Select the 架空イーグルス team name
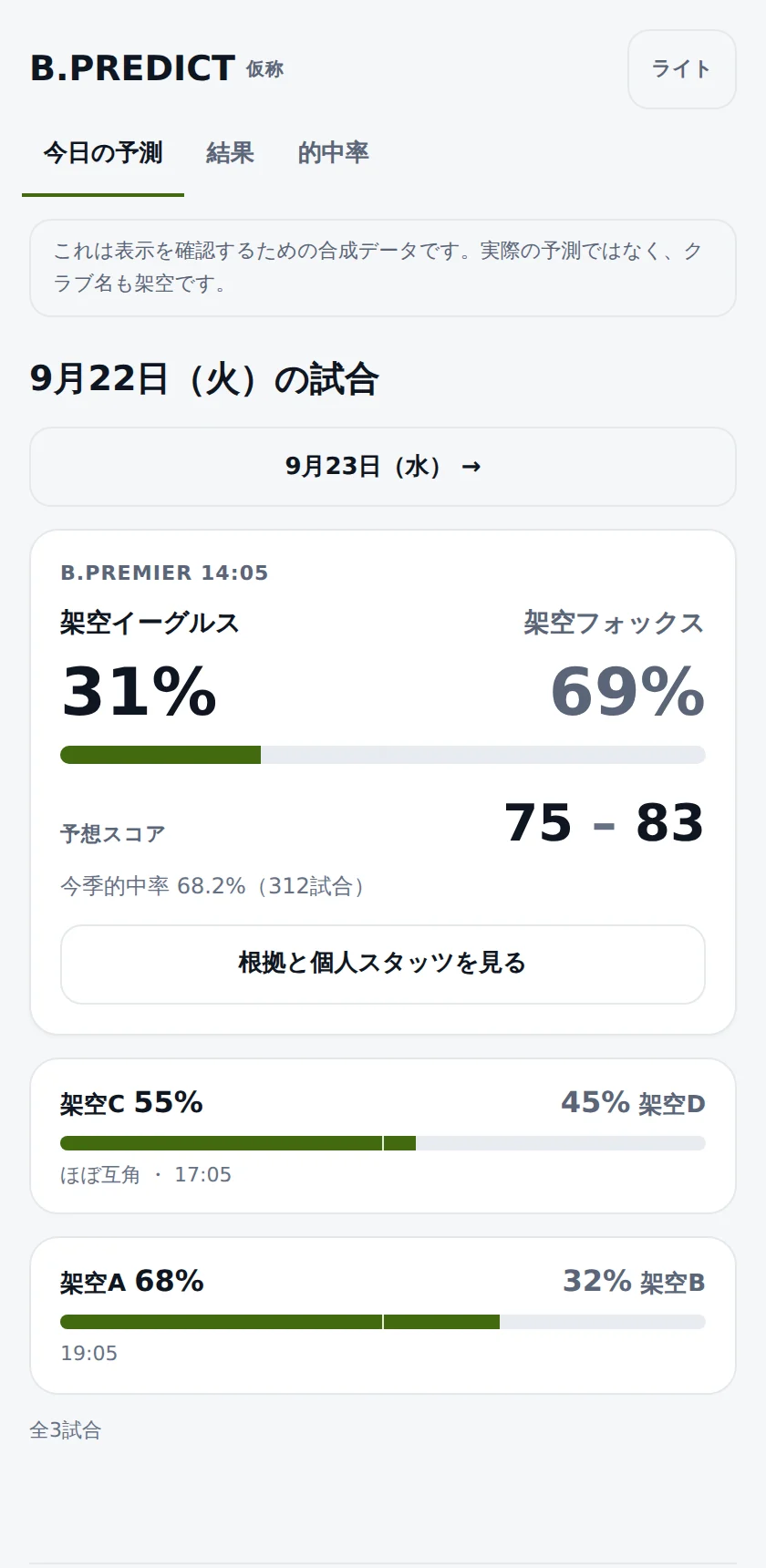The height and width of the screenshot is (1568, 766). pos(150,623)
